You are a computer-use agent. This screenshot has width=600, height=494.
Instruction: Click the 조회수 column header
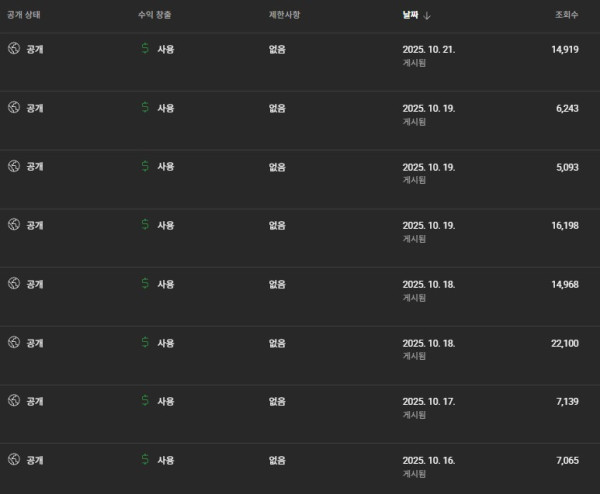click(566, 16)
